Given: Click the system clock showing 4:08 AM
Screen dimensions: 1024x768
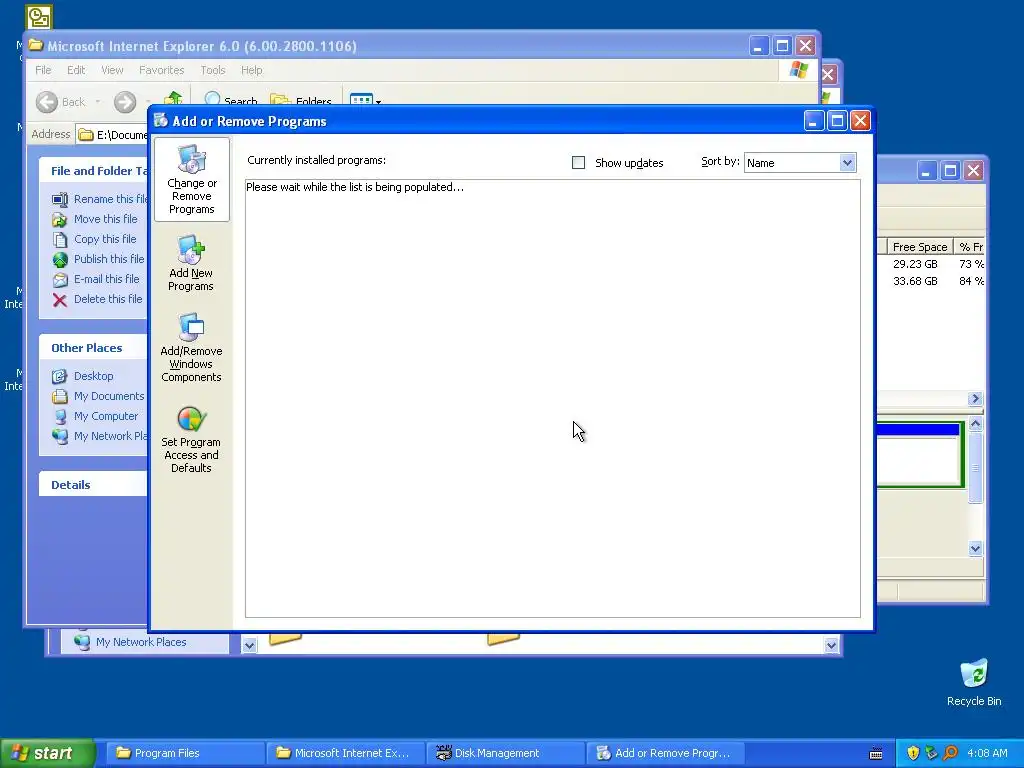Looking at the screenshot, I should [987, 753].
